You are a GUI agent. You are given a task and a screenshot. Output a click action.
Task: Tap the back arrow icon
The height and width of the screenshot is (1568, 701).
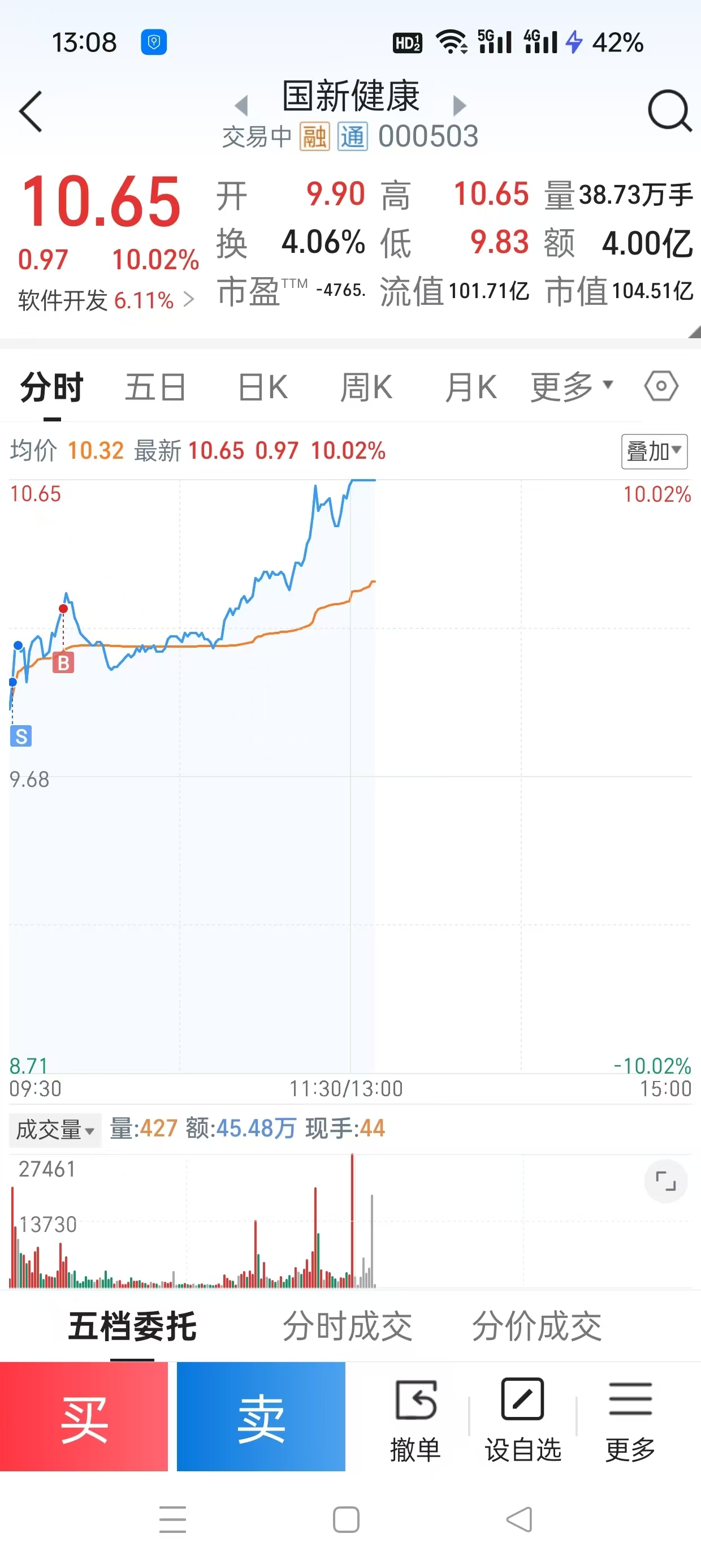(31, 111)
